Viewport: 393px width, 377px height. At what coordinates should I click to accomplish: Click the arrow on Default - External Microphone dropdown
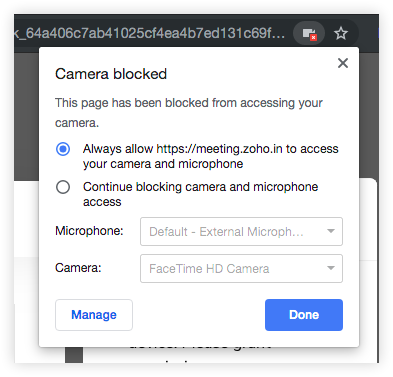pos(331,231)
